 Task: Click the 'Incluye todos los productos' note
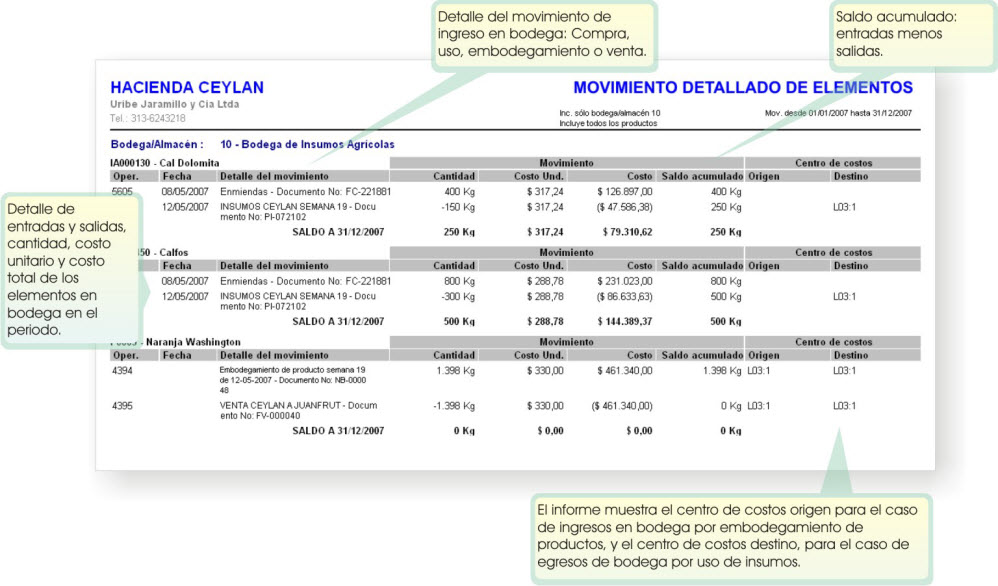[x=608, y=123]
